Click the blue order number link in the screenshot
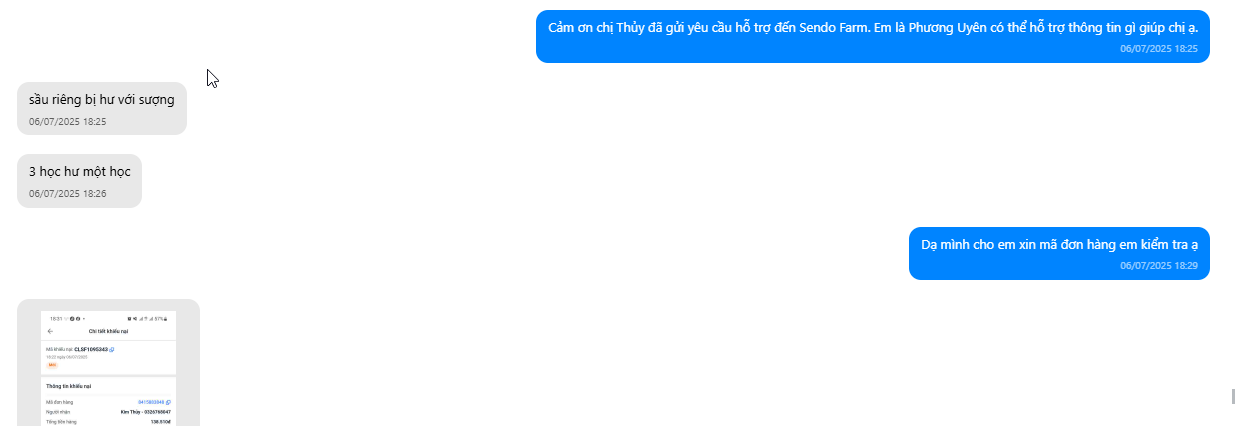 click(x=151, y=402)
